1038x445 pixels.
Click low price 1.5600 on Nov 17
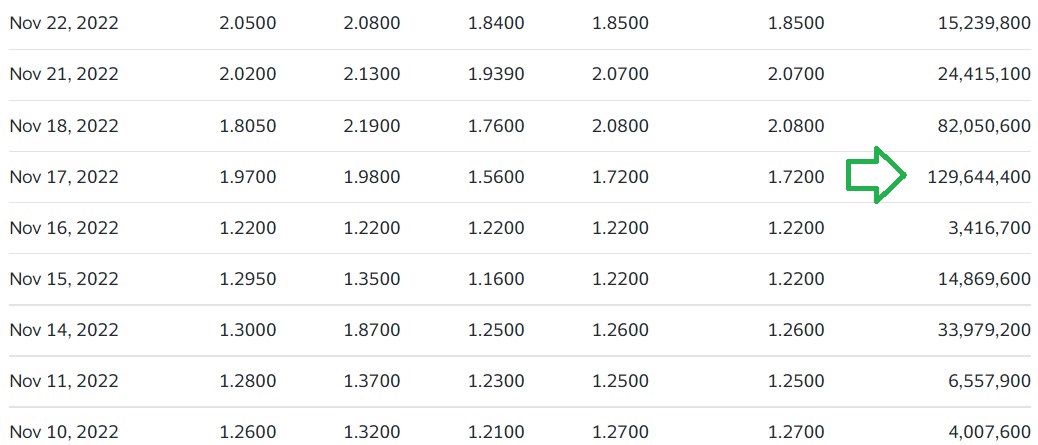click(496, 177)
